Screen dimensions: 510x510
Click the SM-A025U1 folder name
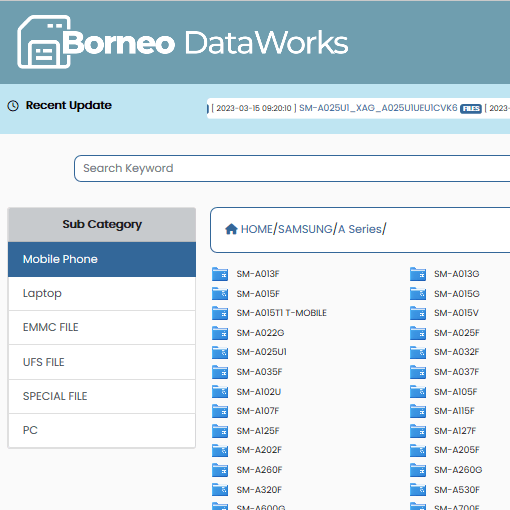pos(262,352)
